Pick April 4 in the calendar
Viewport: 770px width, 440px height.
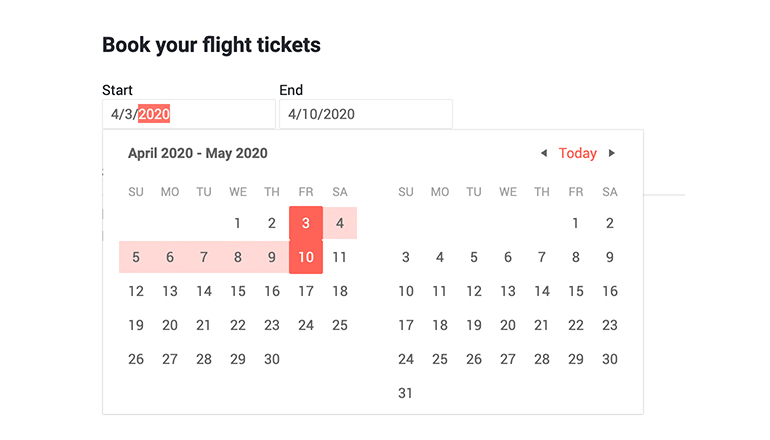pos(340,223)
